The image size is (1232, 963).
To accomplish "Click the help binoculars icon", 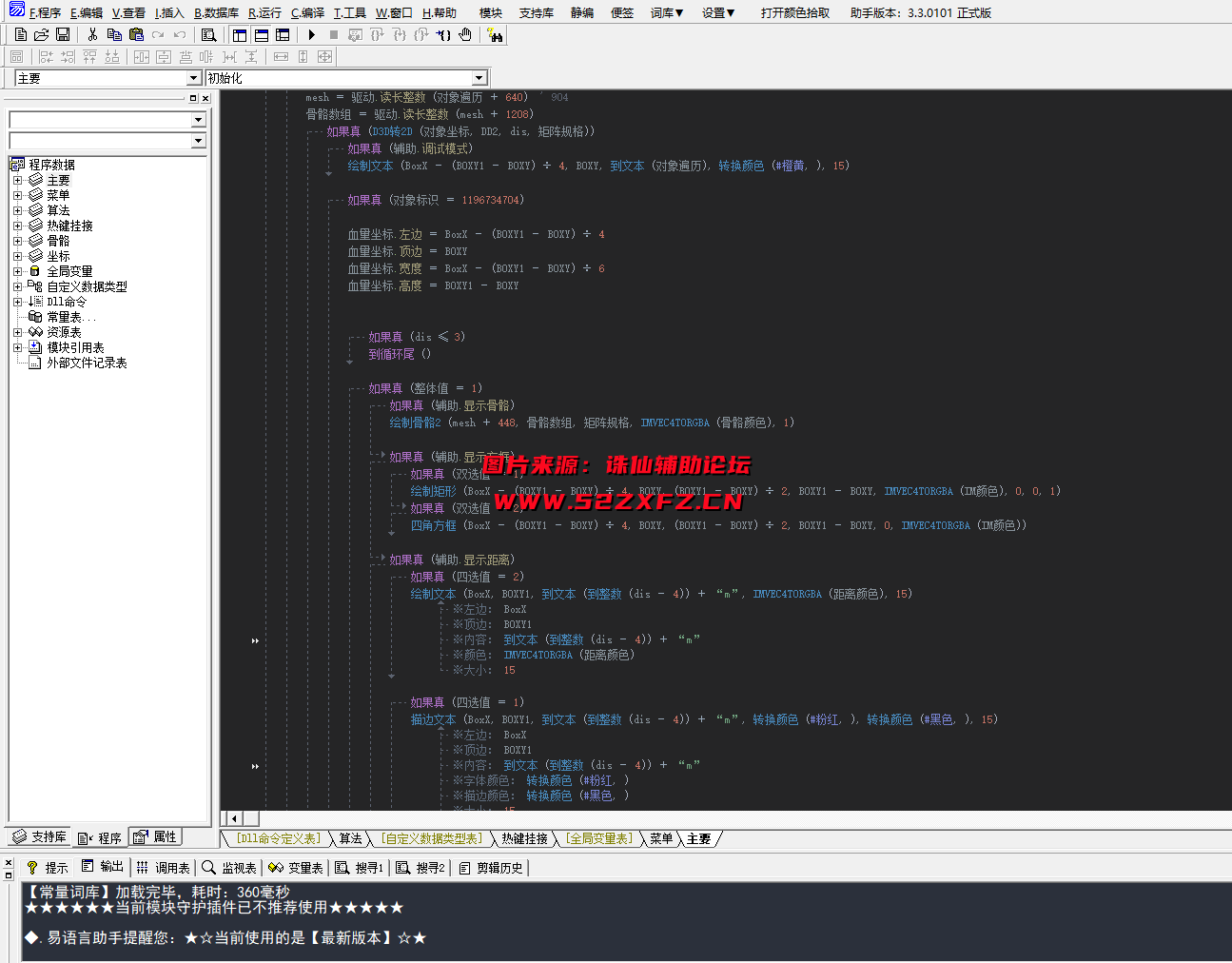I will [x=495, y=35].
